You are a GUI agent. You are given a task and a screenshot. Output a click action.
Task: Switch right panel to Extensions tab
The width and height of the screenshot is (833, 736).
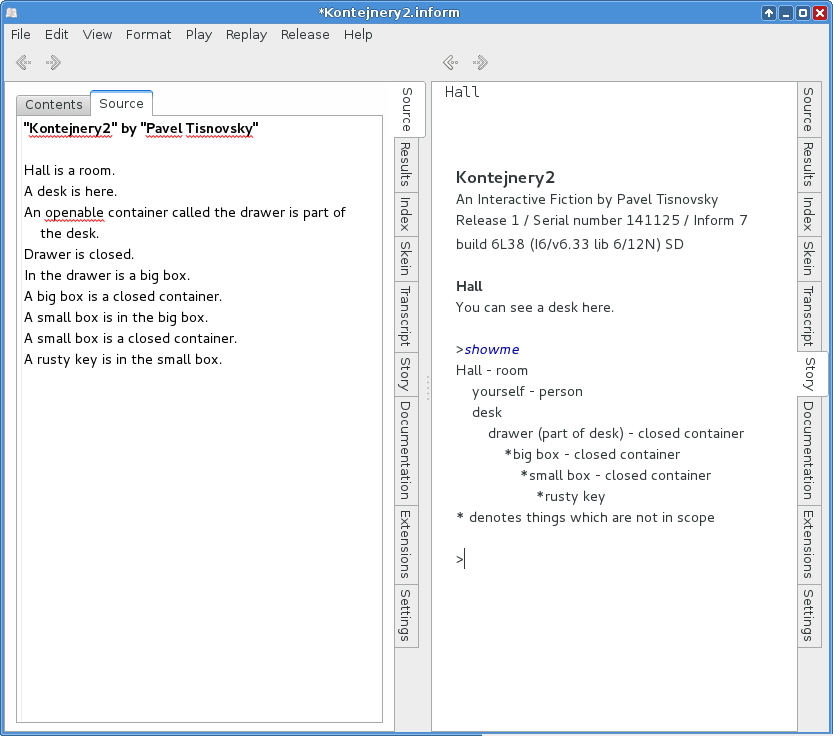809,545
